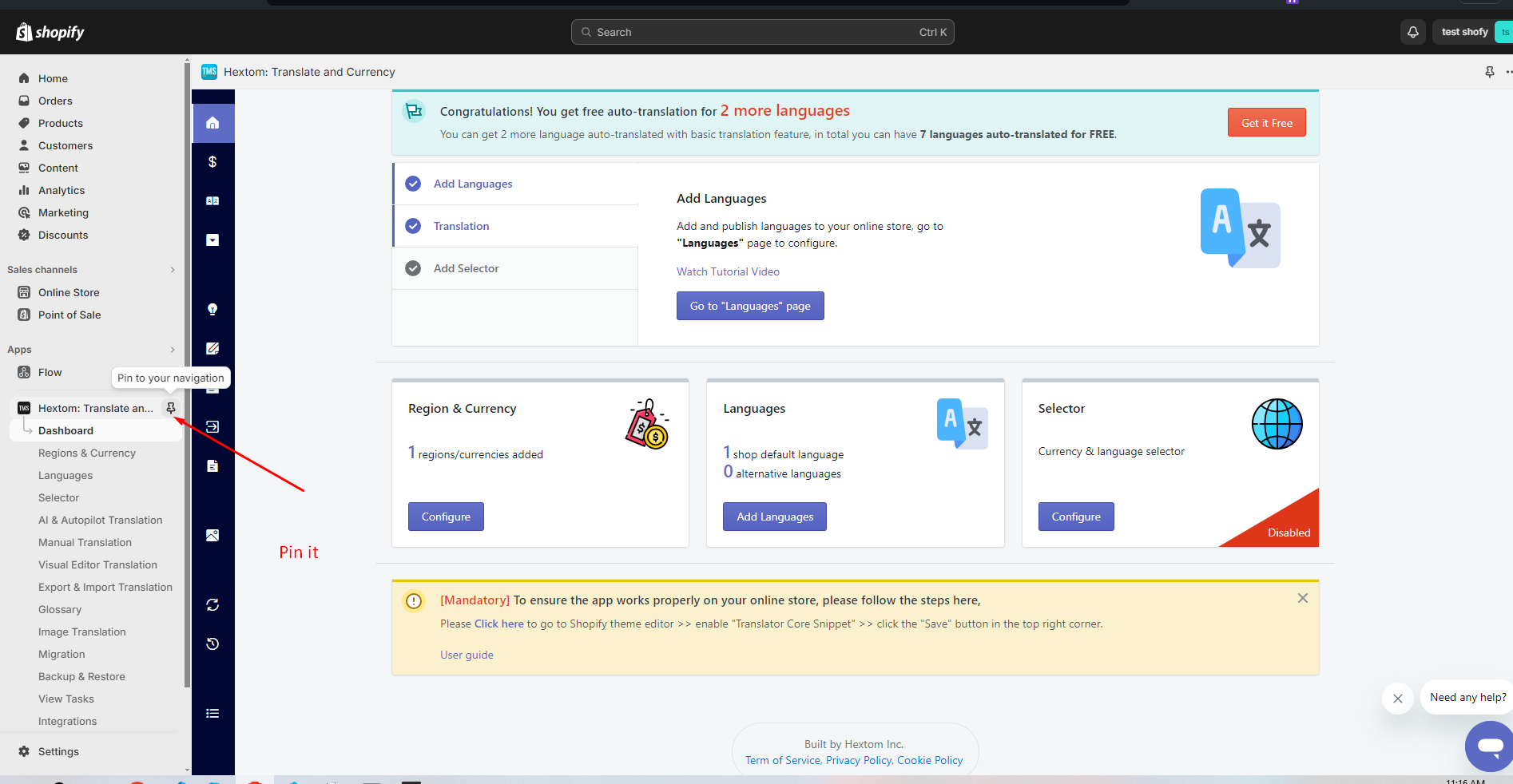The width and height of the screenshot is (1513, 784).
Task: Click the export arrow icon in dark sidebar
Action: (x=212, y=427)
